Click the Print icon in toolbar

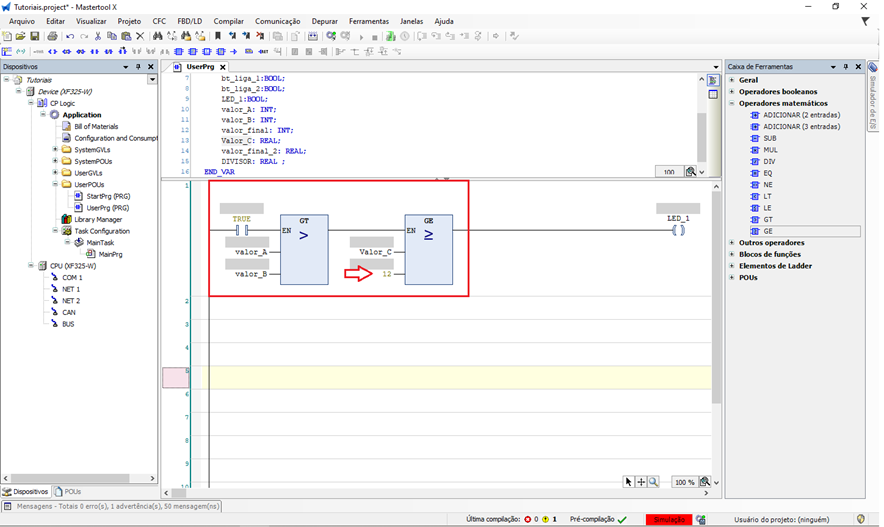52,36
